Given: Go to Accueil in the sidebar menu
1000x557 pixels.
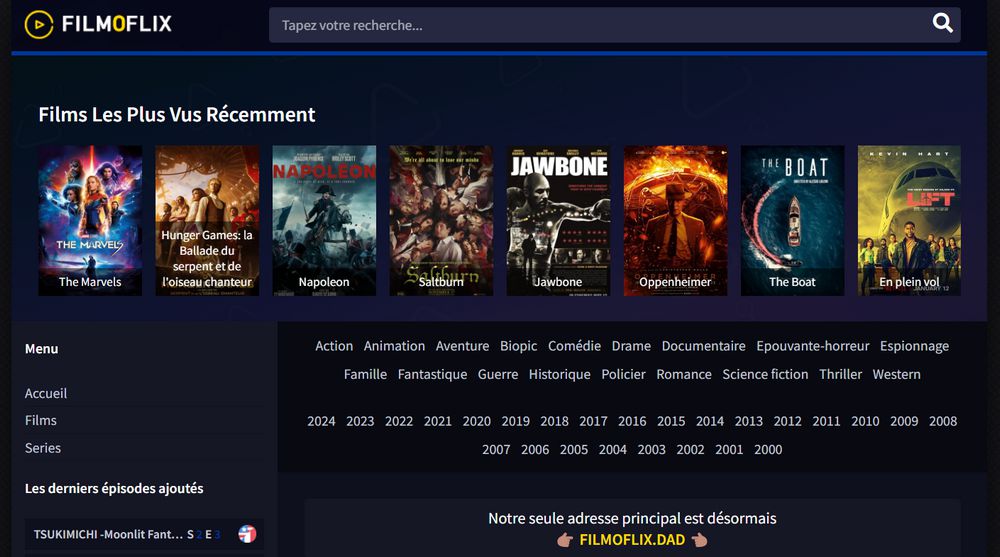Looking at the screenshot, I should coord(46,394).
